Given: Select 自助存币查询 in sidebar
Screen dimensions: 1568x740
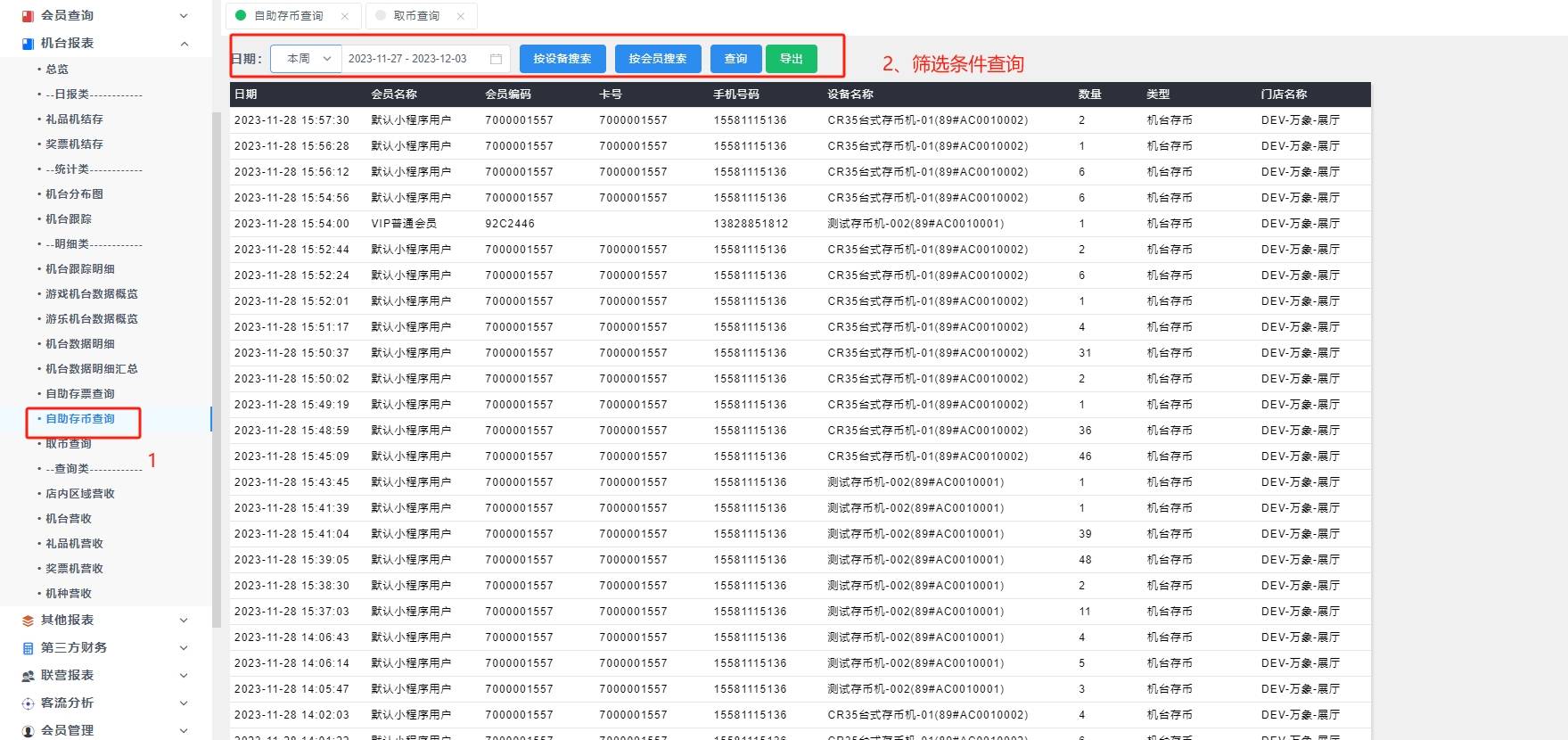Looking at the screenshot, I should 80,419.
